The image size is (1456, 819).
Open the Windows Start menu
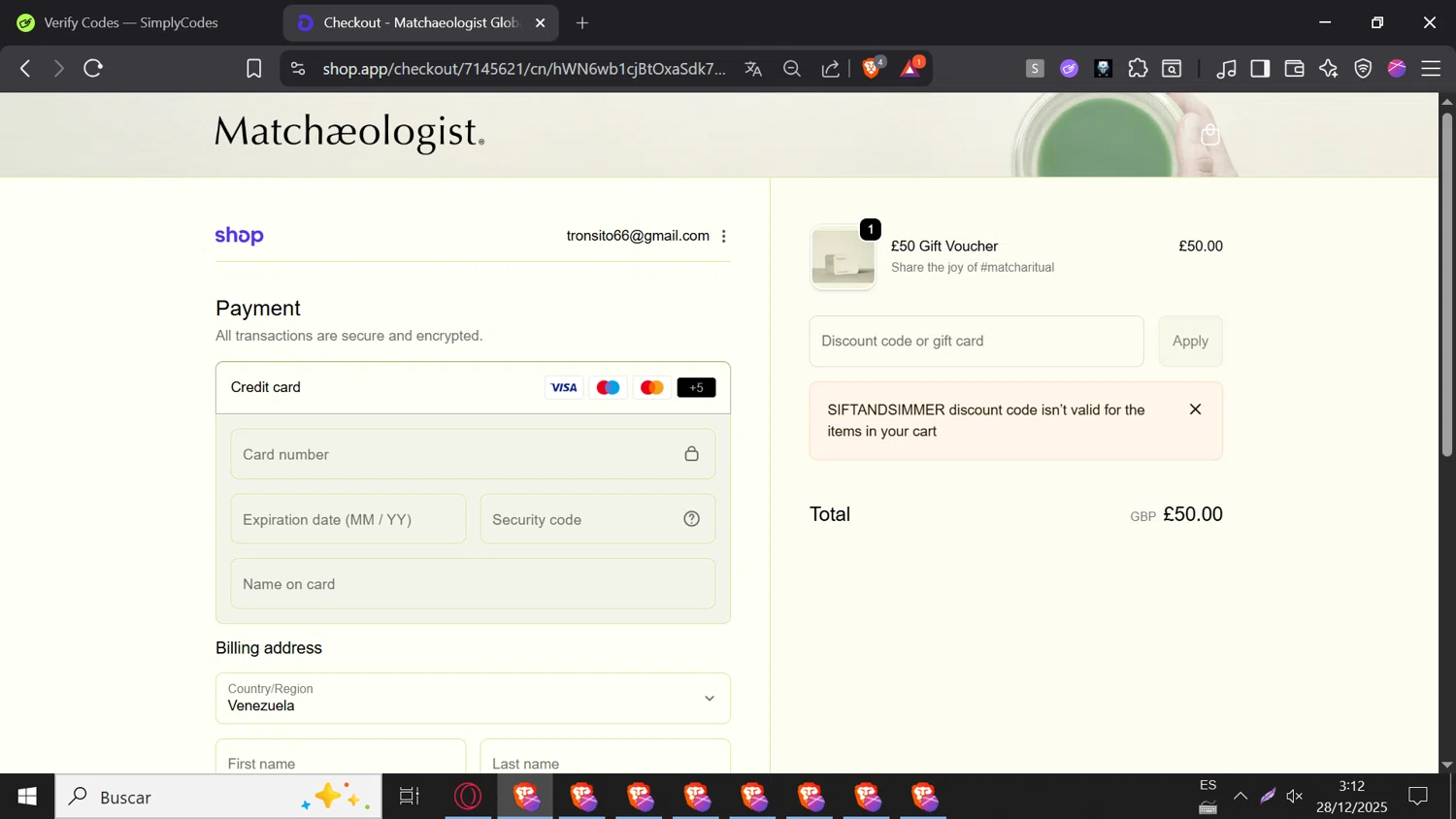tap(27, 797)
